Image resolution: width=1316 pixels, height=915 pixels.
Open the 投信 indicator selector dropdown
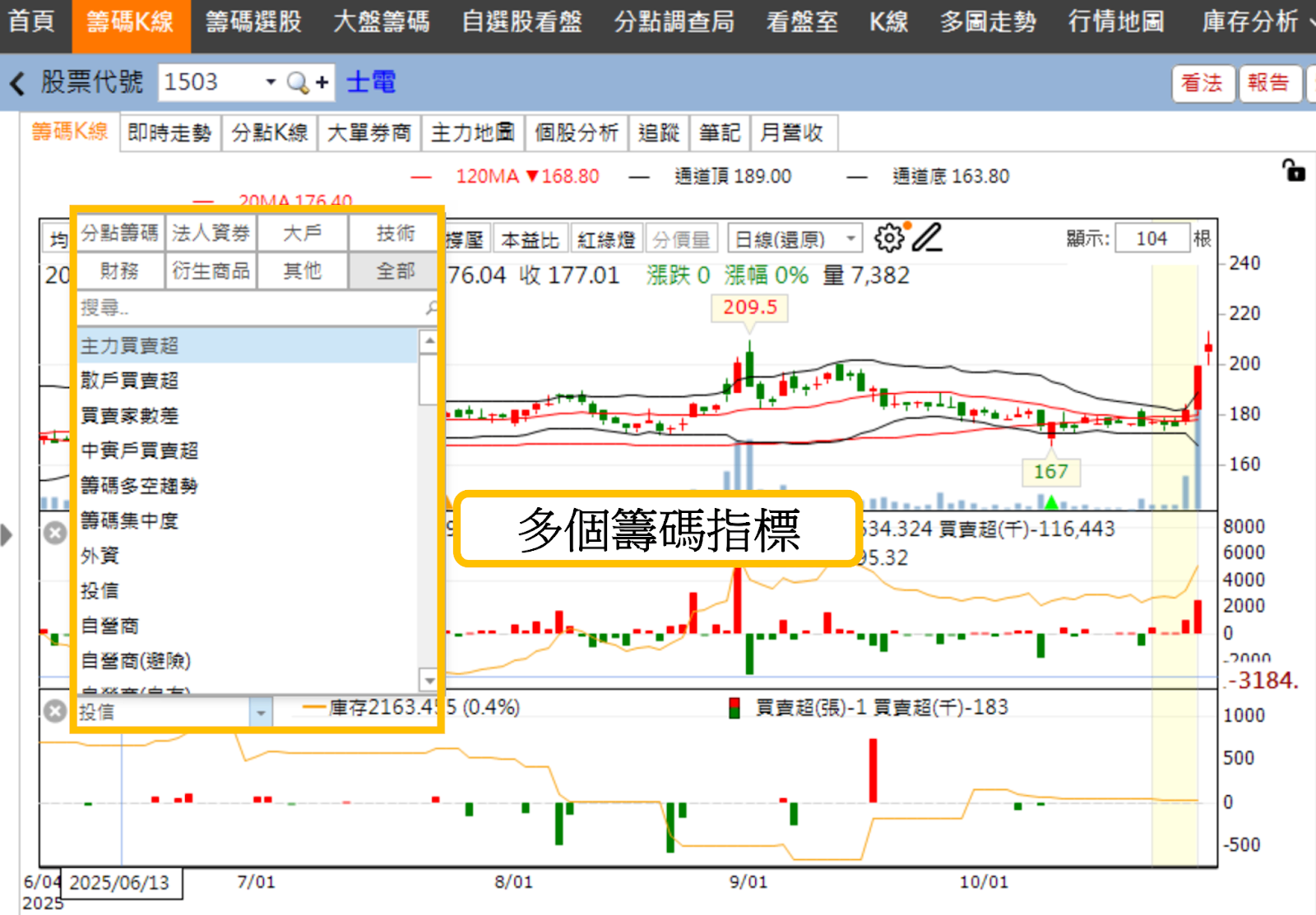(261, 712)
